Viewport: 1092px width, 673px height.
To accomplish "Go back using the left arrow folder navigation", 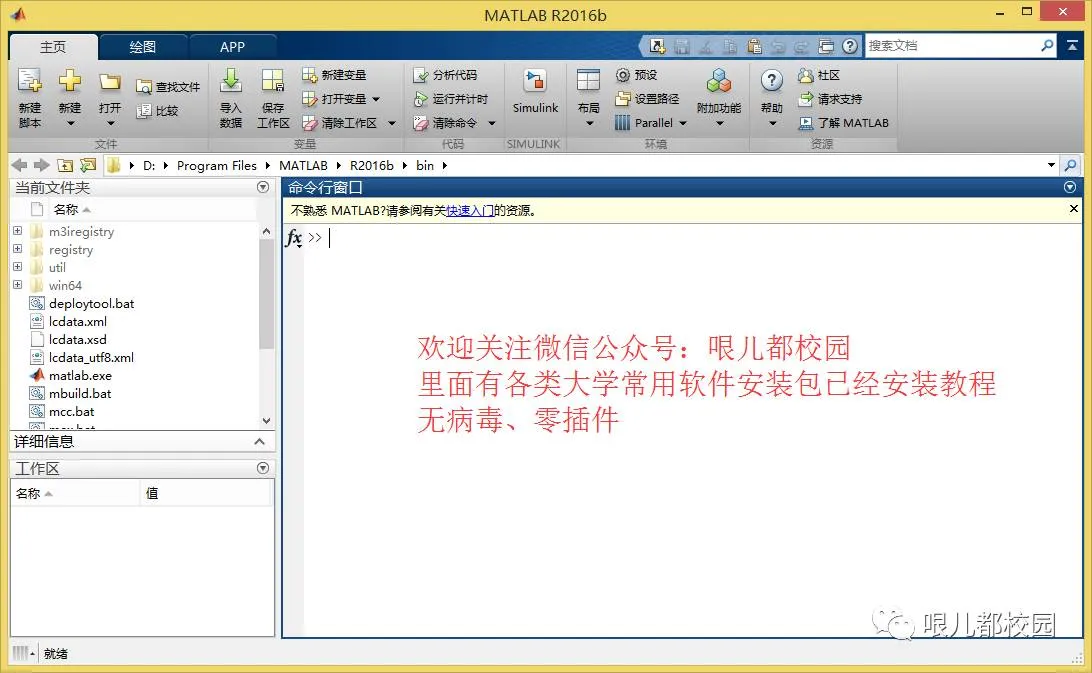I will 20,165.
